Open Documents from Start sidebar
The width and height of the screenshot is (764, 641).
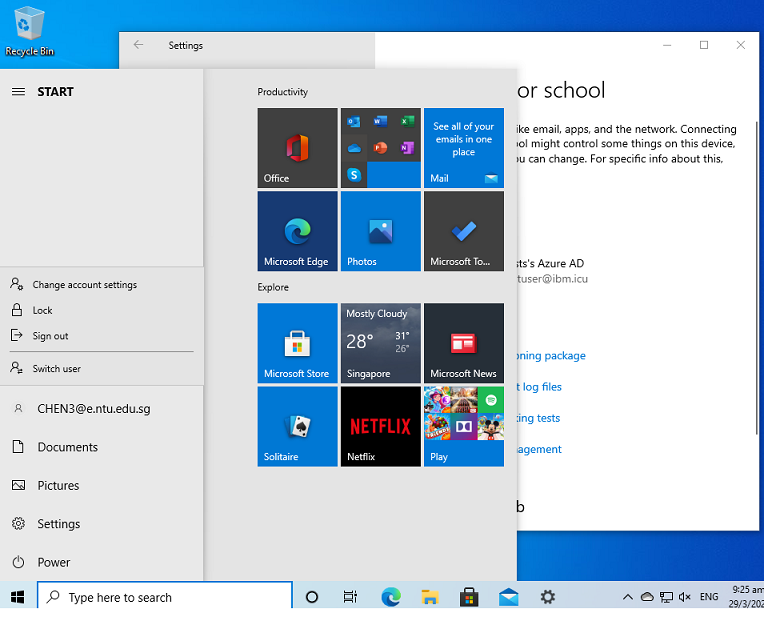[x=102, y=447]
